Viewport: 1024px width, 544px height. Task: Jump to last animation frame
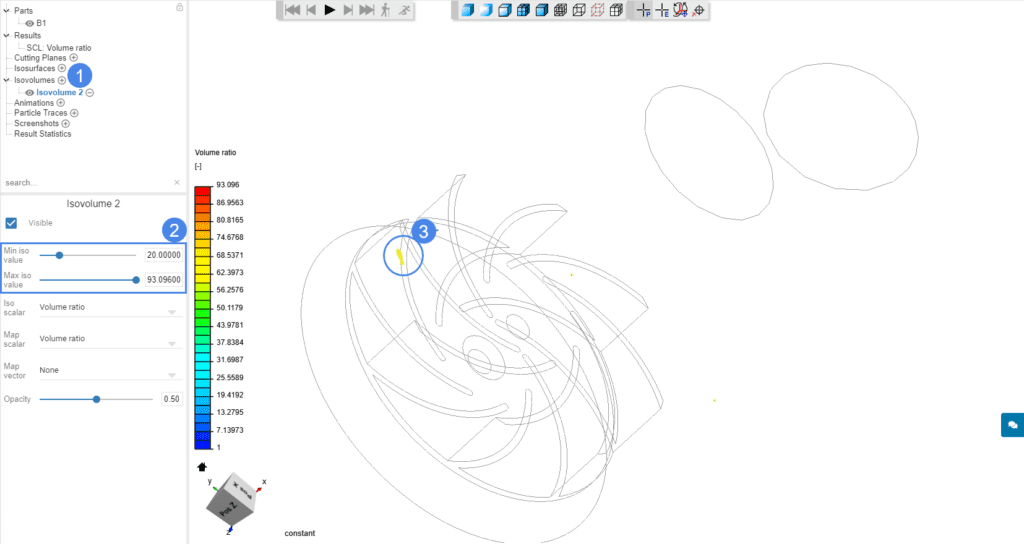coord(367,10)
